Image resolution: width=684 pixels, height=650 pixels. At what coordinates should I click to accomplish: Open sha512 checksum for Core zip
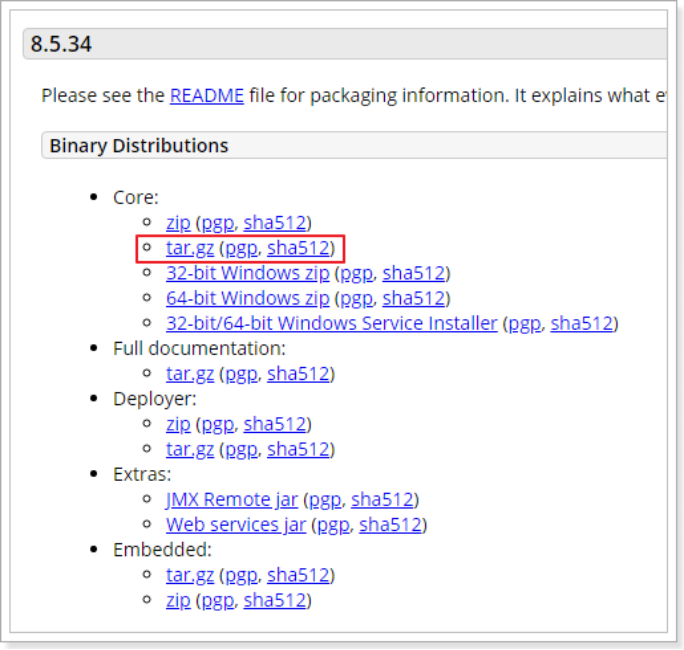click(x=275, y=223)
